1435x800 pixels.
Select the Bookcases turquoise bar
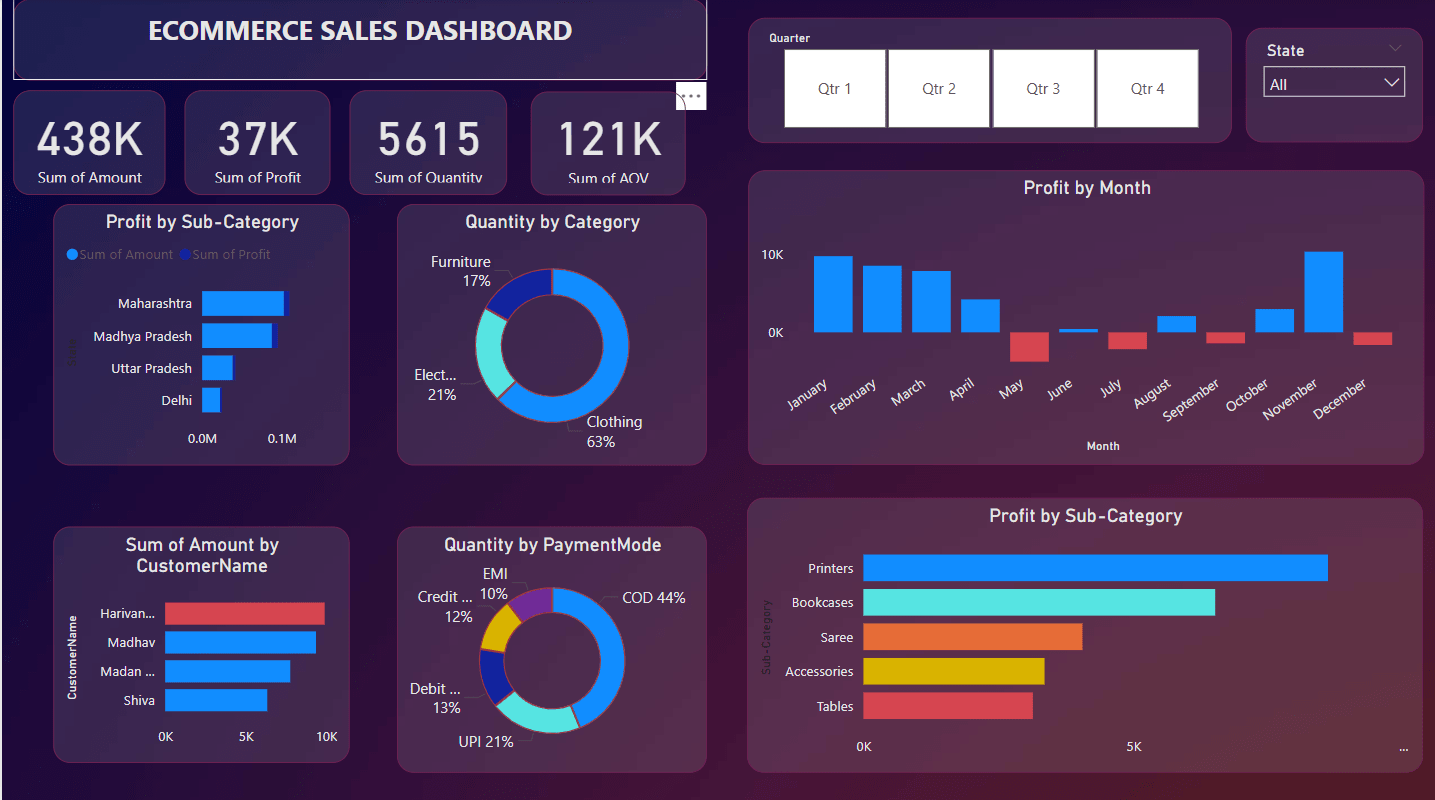1038,602
